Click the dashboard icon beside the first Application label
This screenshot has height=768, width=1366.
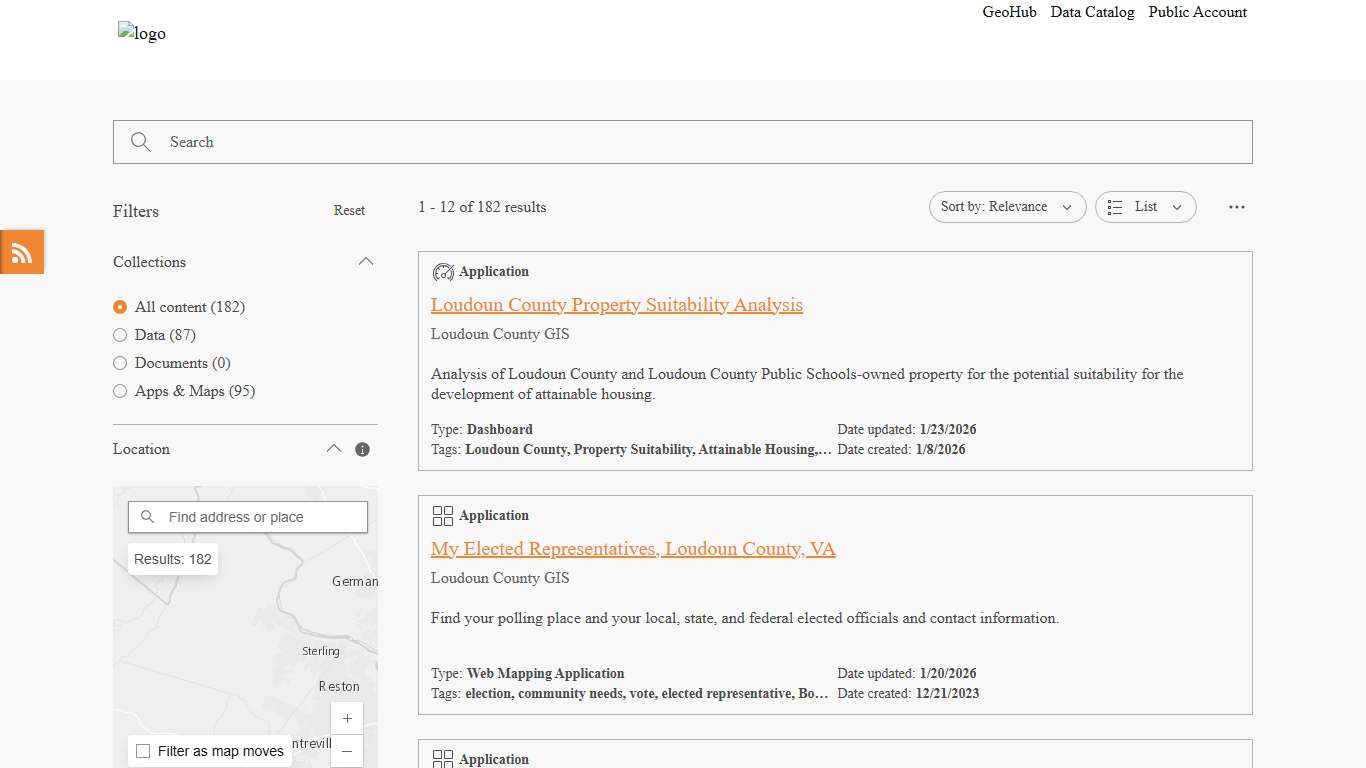(443, 272)
